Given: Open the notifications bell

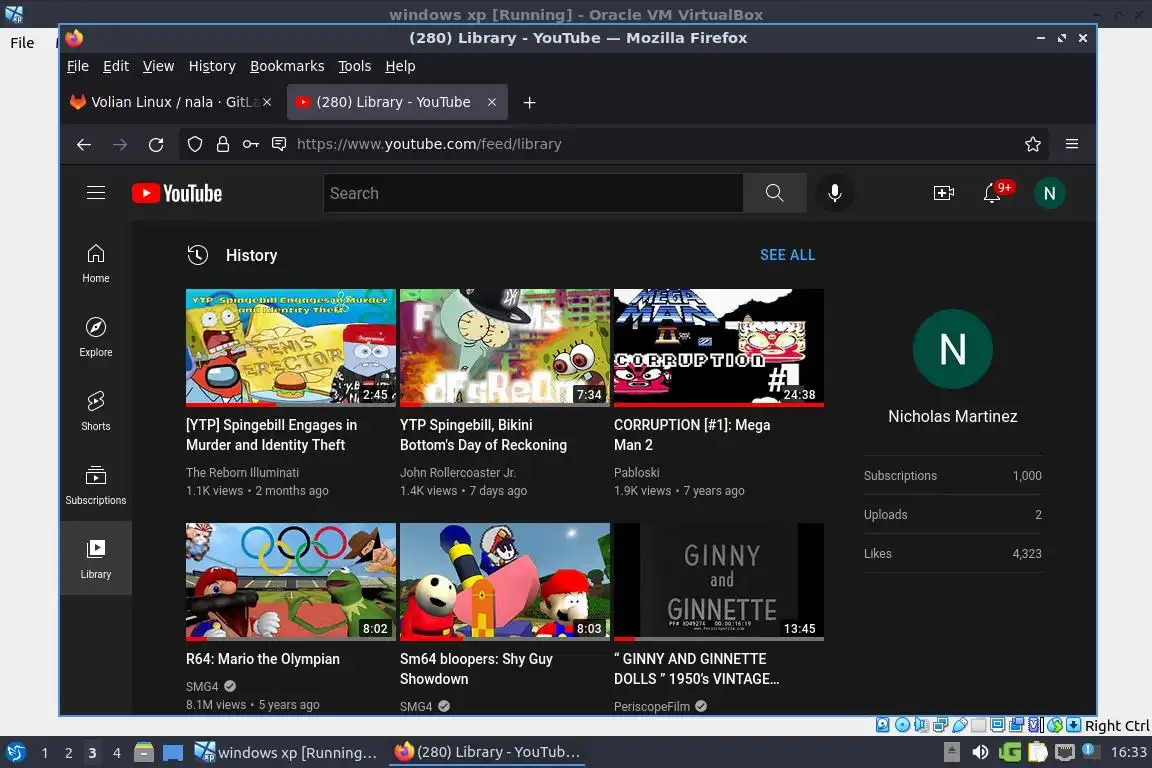Looking at the screenshot, I should point(993,193).
